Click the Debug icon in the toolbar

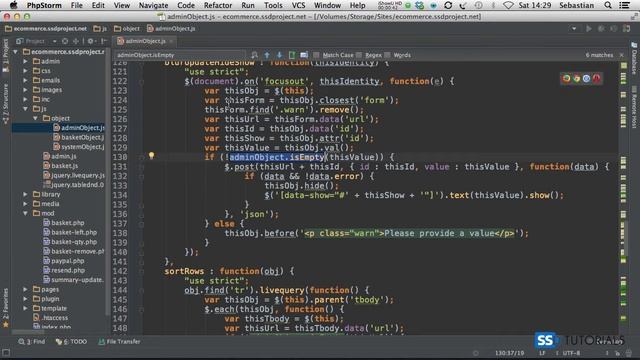[601, 29]
